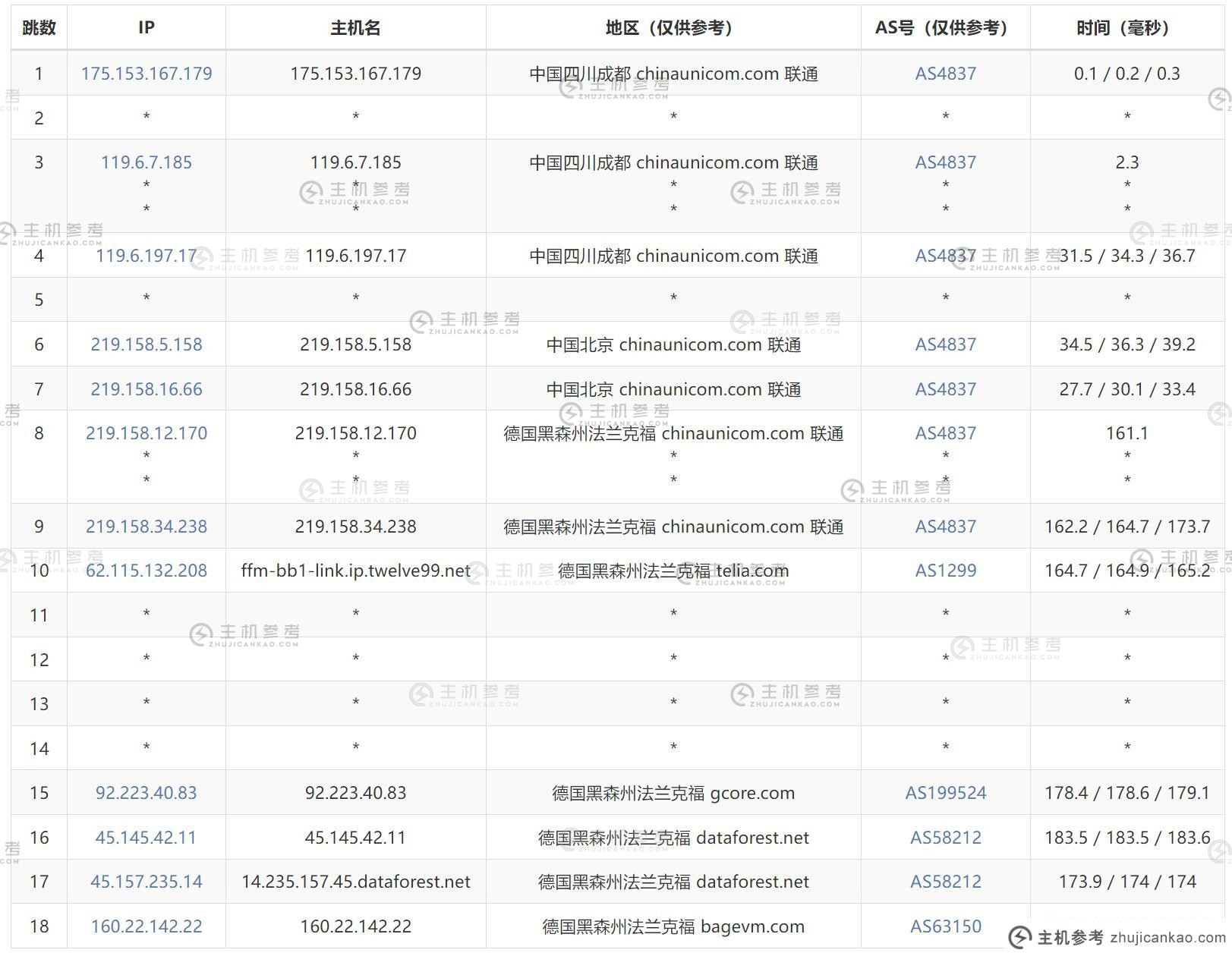Click the IP column header
The width and height of the screenshot is (1232, 956).
click(x=147, y=28)
